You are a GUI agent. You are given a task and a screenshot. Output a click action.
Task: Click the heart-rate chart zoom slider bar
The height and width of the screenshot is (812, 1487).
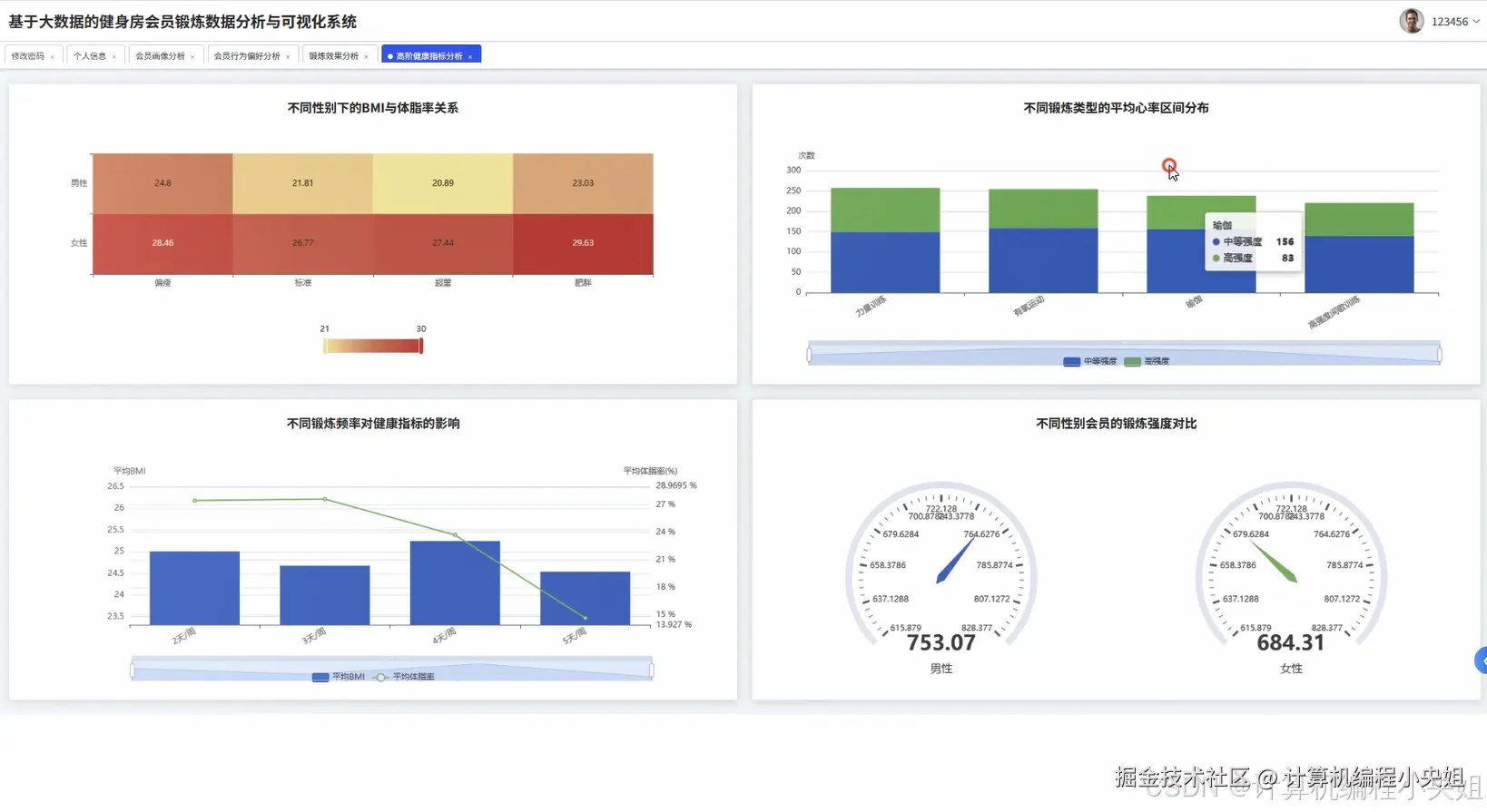1124,353
